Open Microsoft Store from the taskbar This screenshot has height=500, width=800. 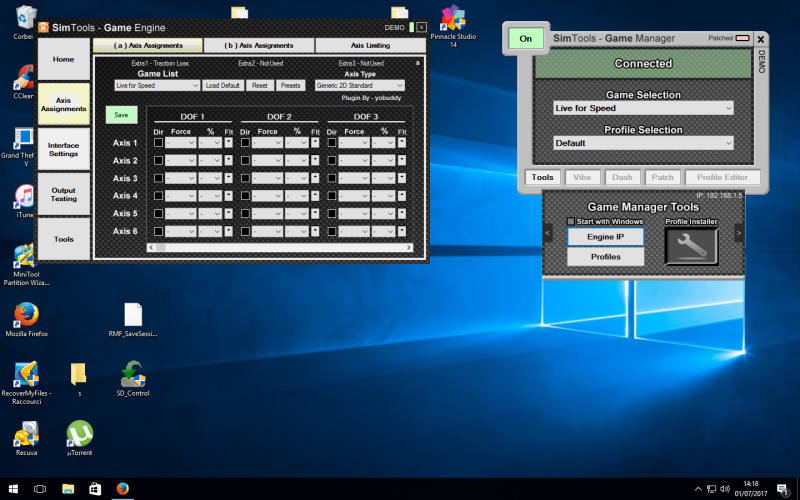pyautogui.click(x=95, y=489)
